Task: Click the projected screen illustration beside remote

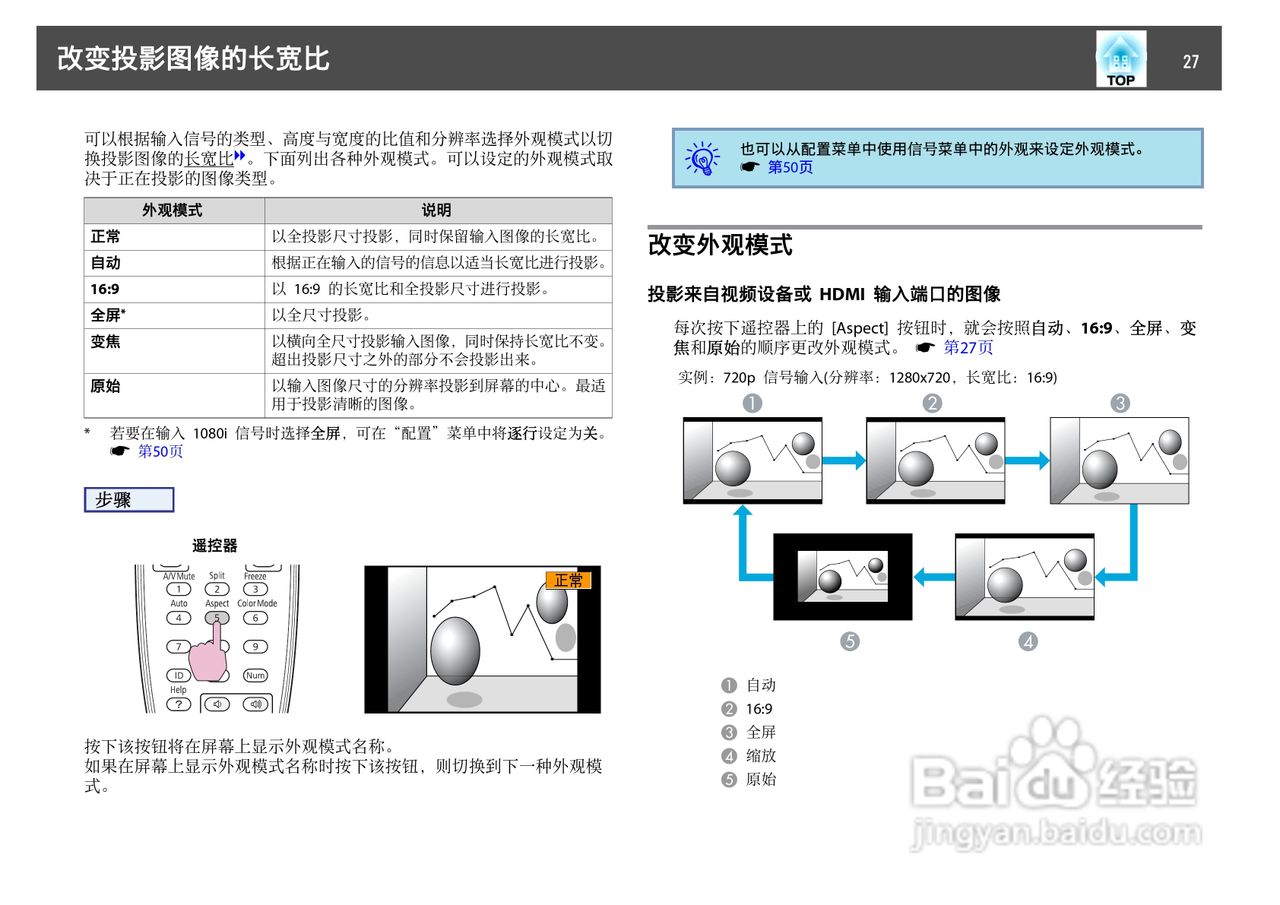Action: tap(483, 639)
